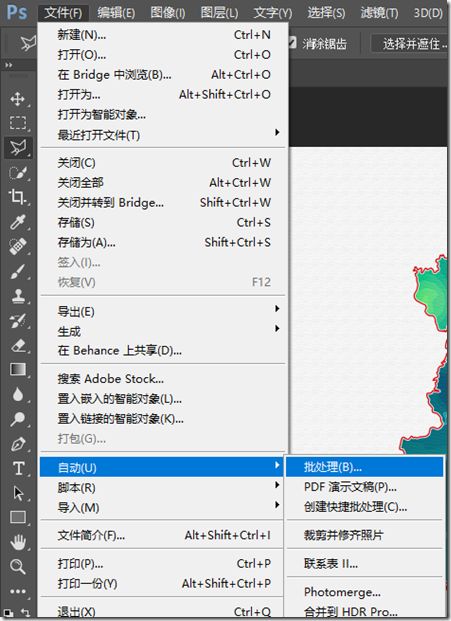
Task: Choose 新建(N)... from File menu
Action: [x=162, y=35]
